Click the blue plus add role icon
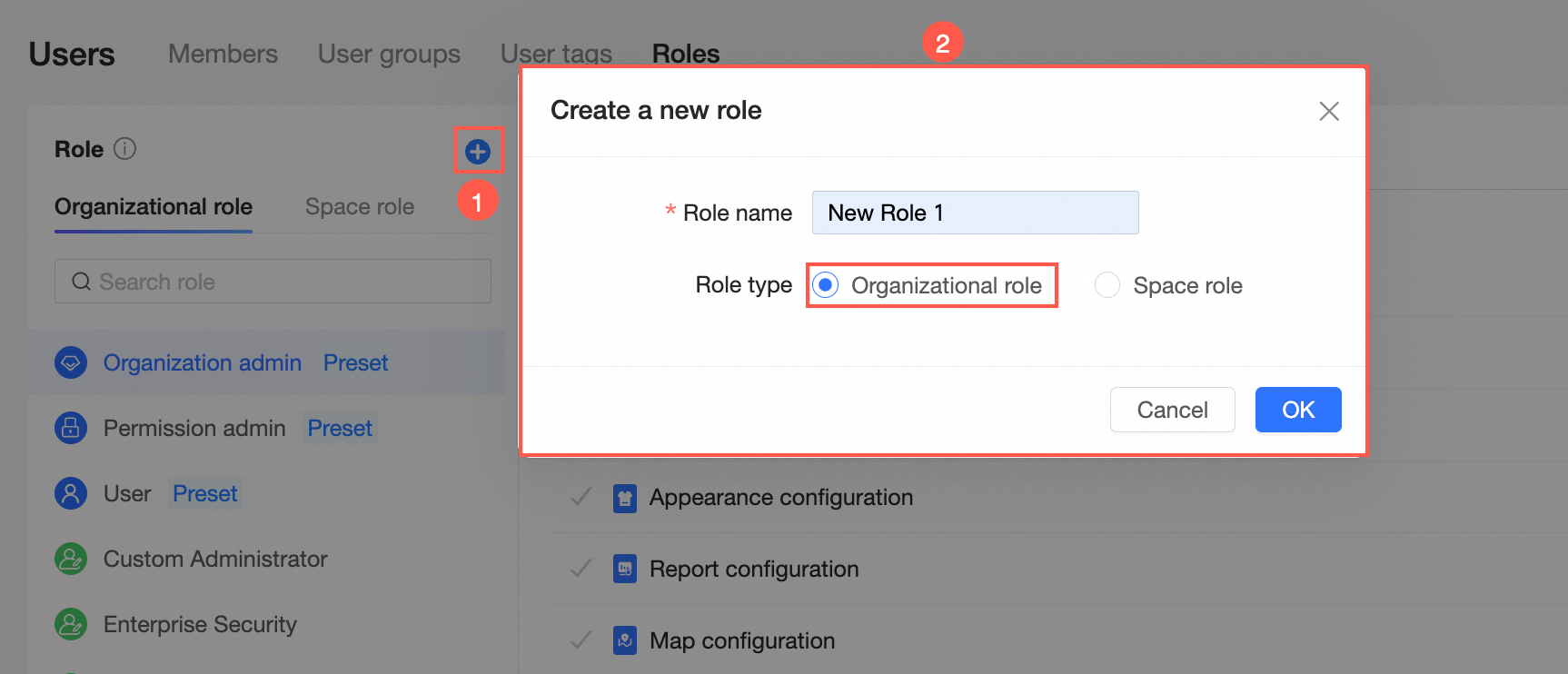This screenshot has width=1568, height=674. [478, 152]
